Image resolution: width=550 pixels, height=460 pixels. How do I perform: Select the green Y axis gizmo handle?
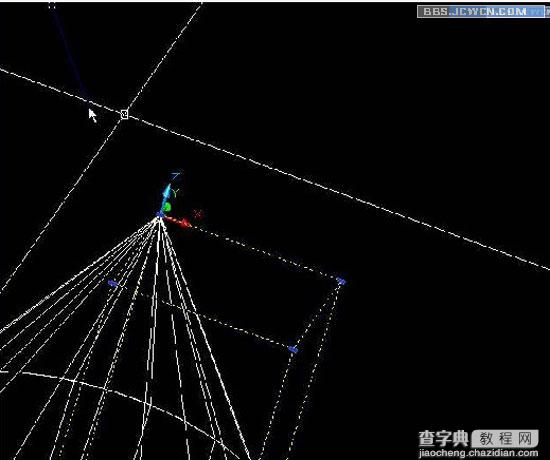[167, 207]
